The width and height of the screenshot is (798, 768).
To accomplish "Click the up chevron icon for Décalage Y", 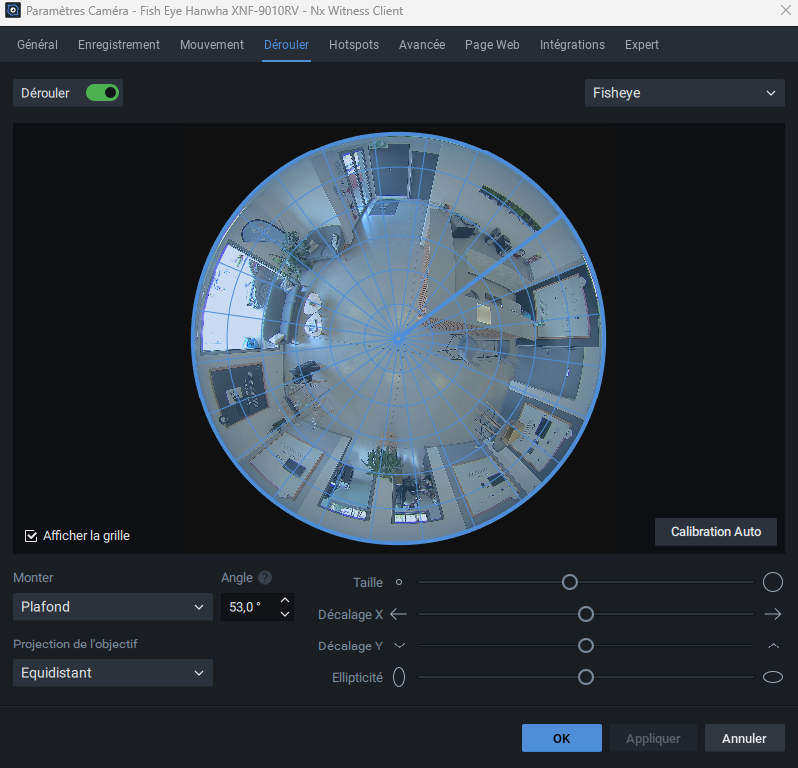I will tap(772, 646).
